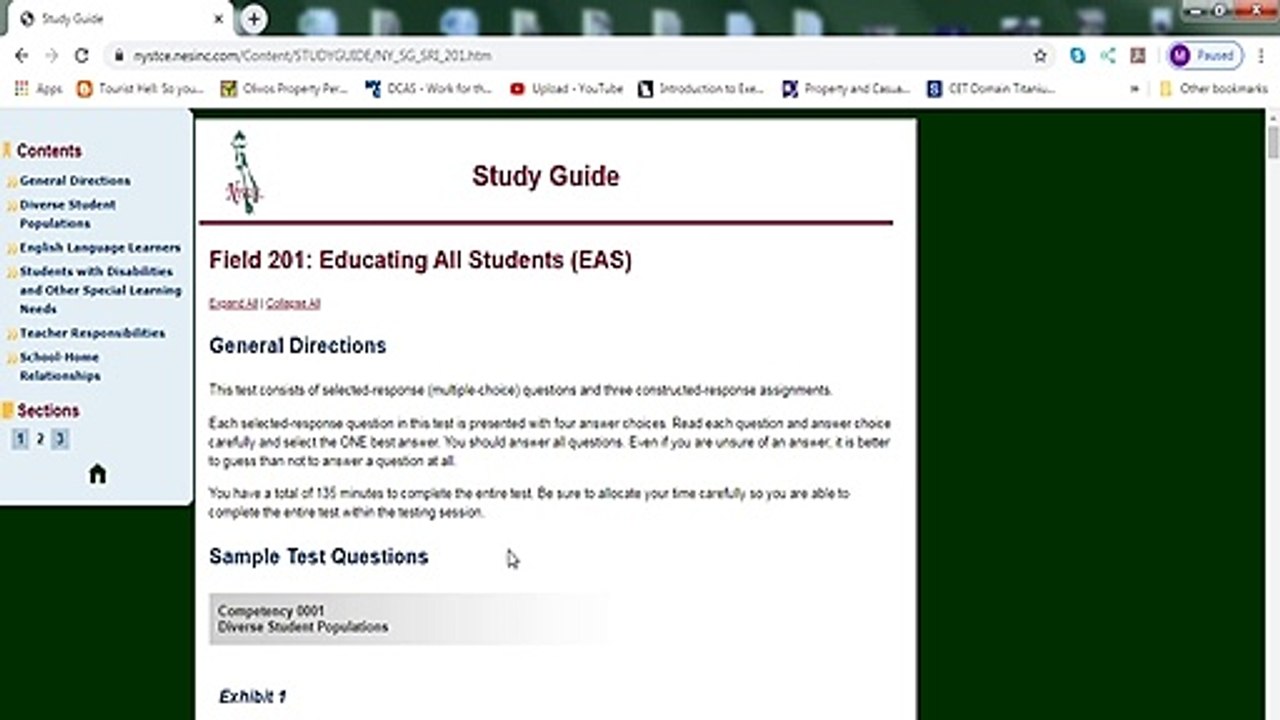Click the Sample Test Questions heading
The image size is (1280, 720).
tap(318, 557)
